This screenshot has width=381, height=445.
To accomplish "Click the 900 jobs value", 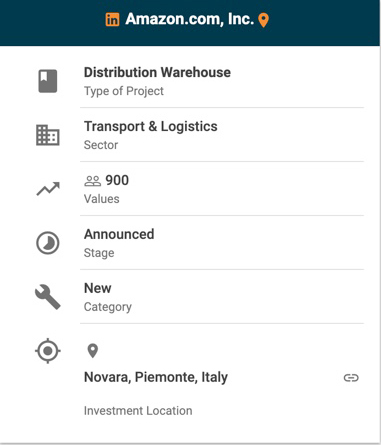I will click(x=117, y=180).
